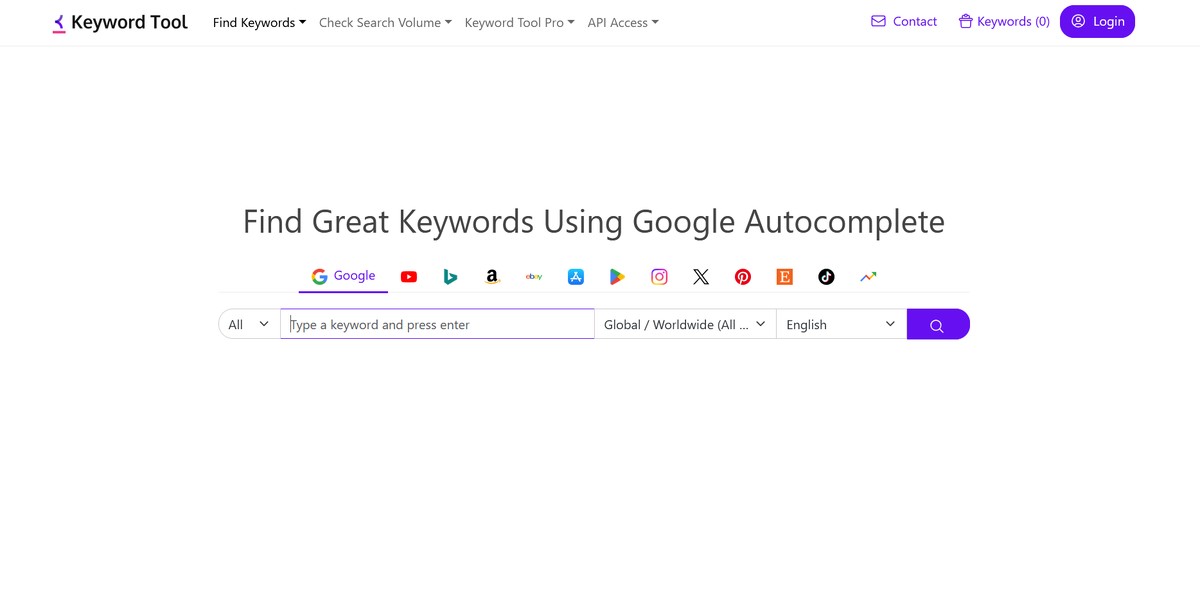Select the Instagram keyword source icon
Screen dimensions: 1200x614
659,277
